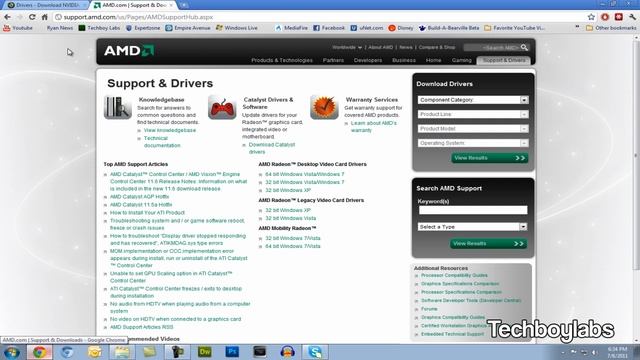The image size is (640, 360).
Task: Click Learn about AMD's warranty link
Action: (374, 127)
